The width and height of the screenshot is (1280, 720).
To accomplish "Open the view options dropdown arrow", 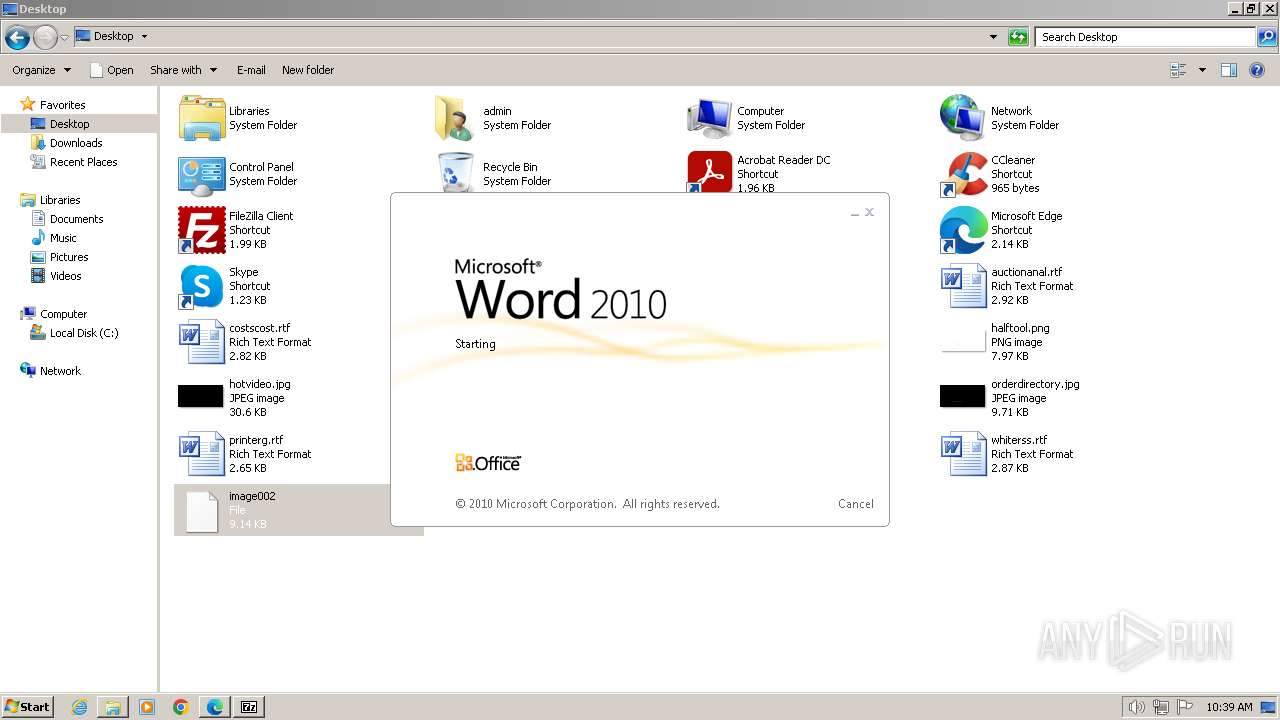I will [x=1202, y=70].
